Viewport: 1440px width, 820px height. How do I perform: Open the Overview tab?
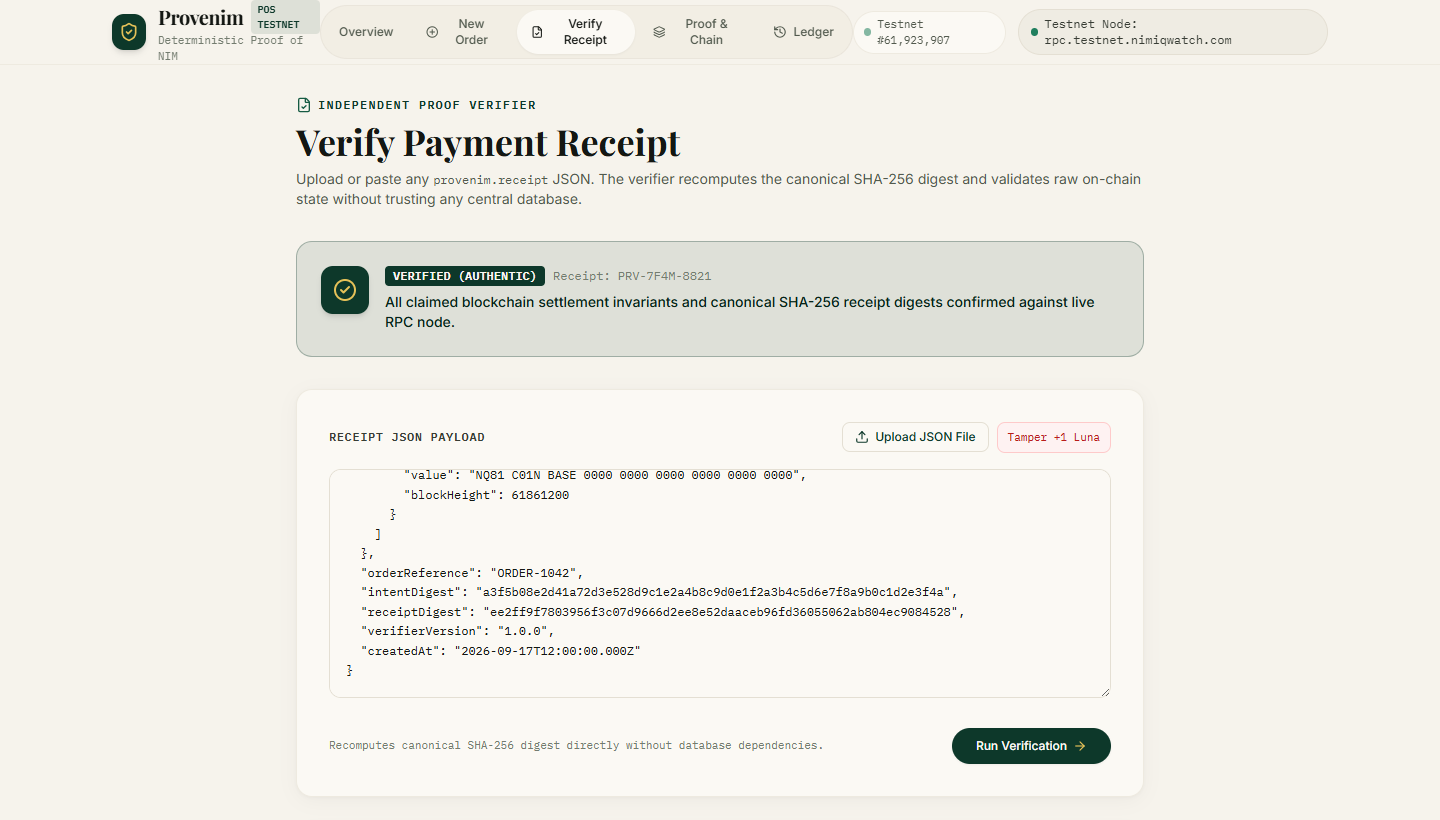coord(366,32)
